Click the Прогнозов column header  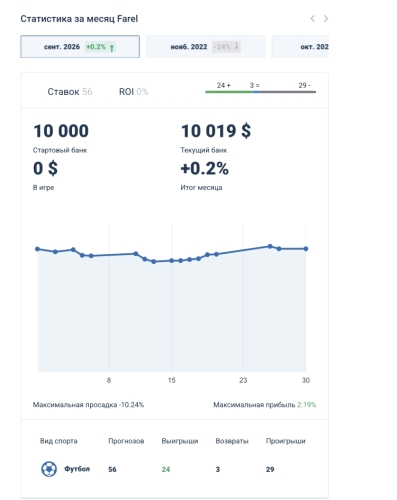tap(126, 441)
